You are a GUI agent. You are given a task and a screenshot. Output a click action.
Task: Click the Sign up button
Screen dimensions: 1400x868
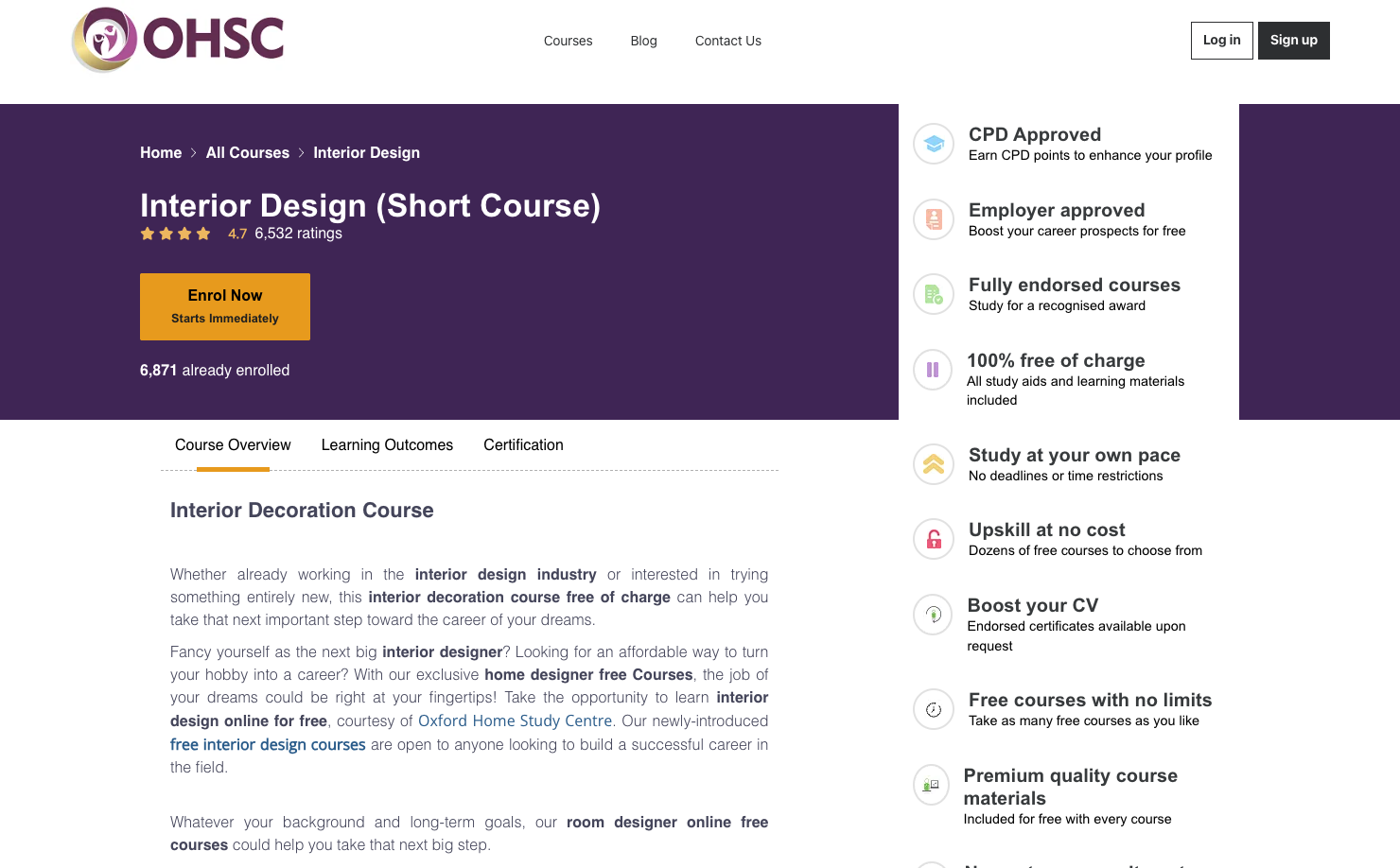(x=1294, y=41)
